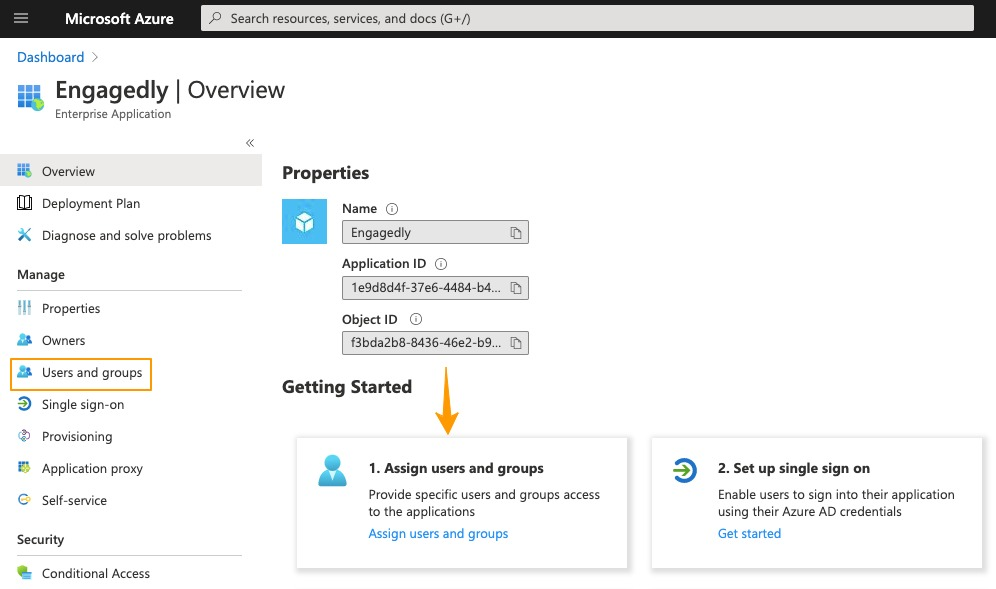
Task: Click the Engagedly name field
Action: pos(435,233)
